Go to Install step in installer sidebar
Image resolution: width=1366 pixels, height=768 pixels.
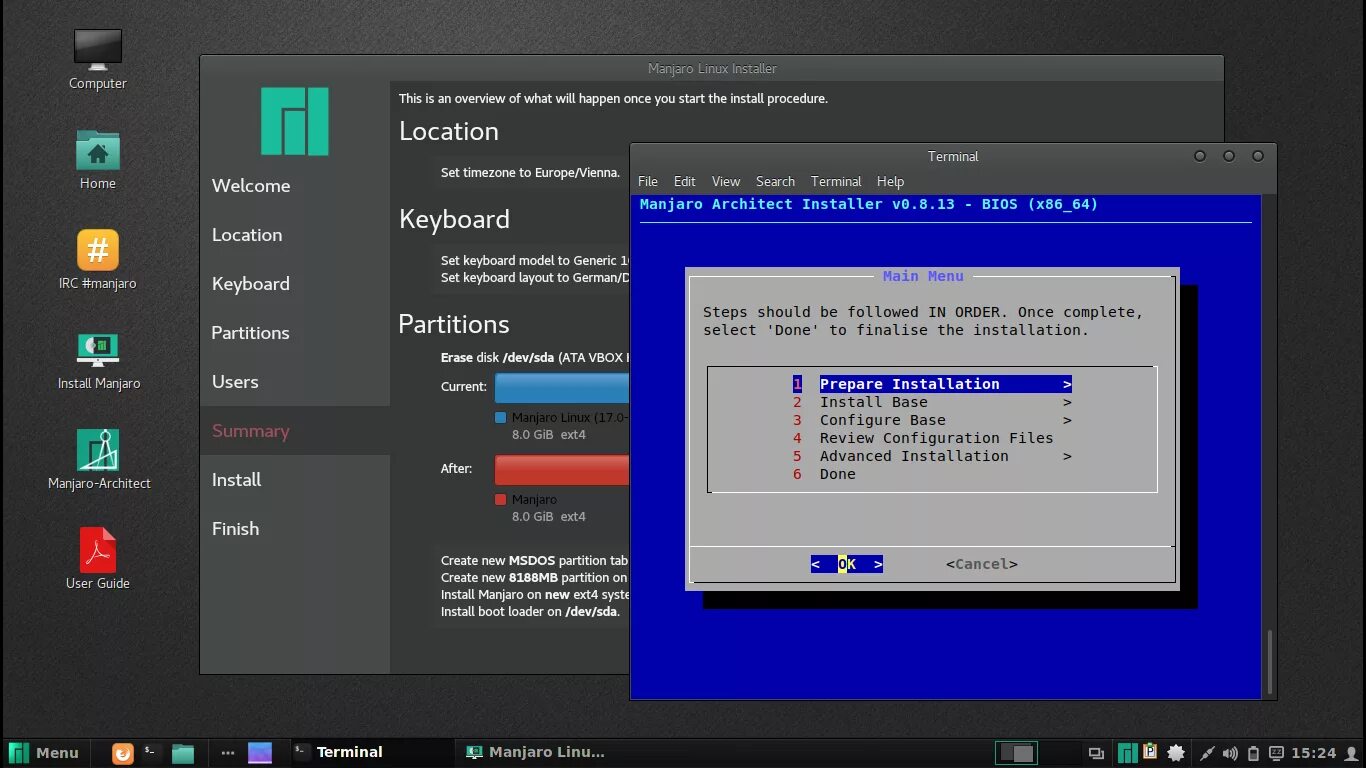(236, 480)
